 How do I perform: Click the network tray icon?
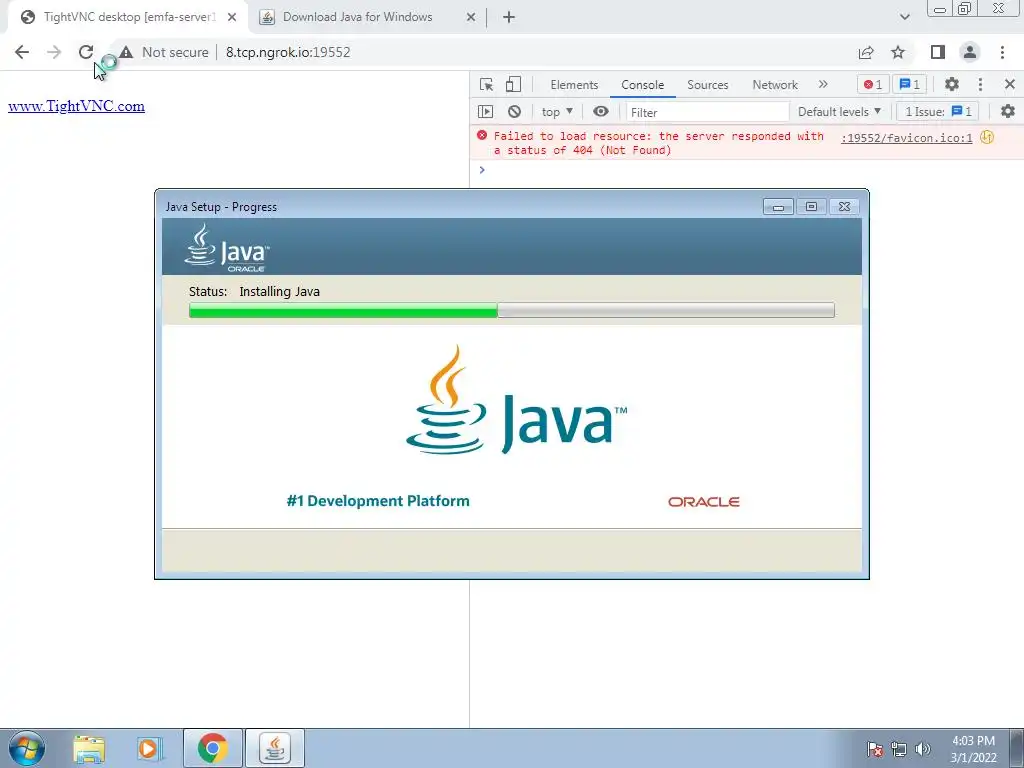coord(899,749)
